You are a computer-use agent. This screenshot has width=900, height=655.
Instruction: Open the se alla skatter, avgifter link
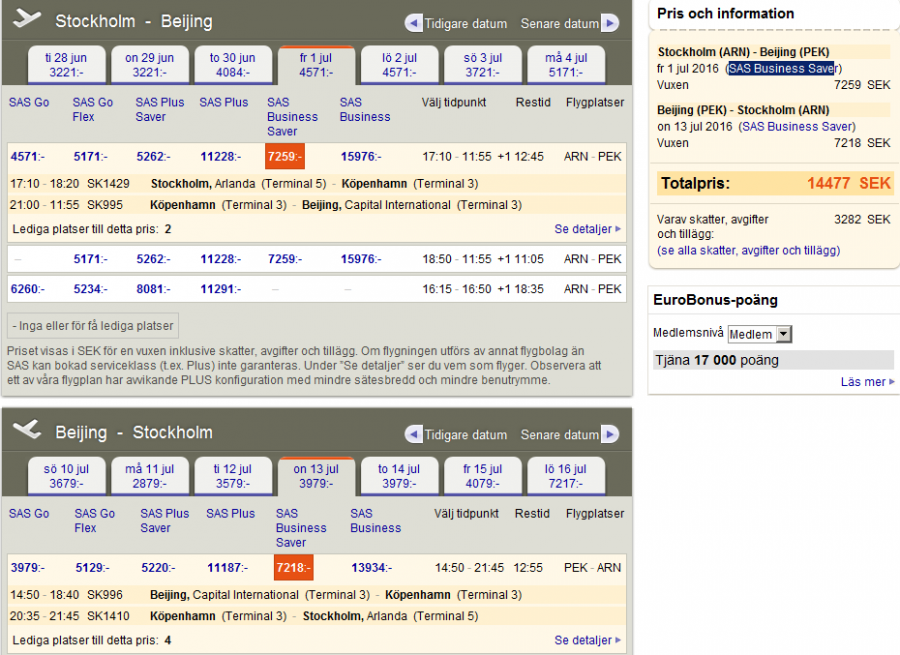point(748,250)
